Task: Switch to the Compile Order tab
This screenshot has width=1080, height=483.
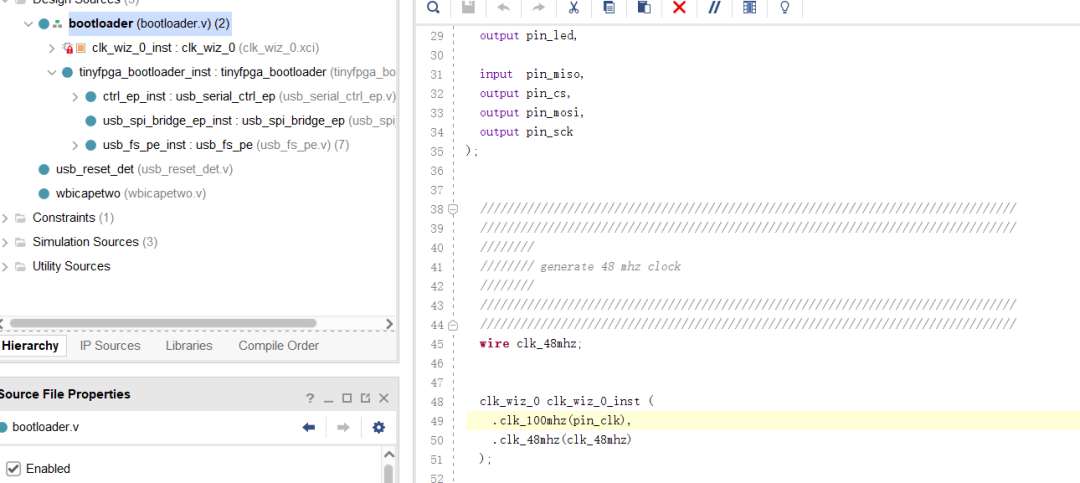Action: pos(278,346)
